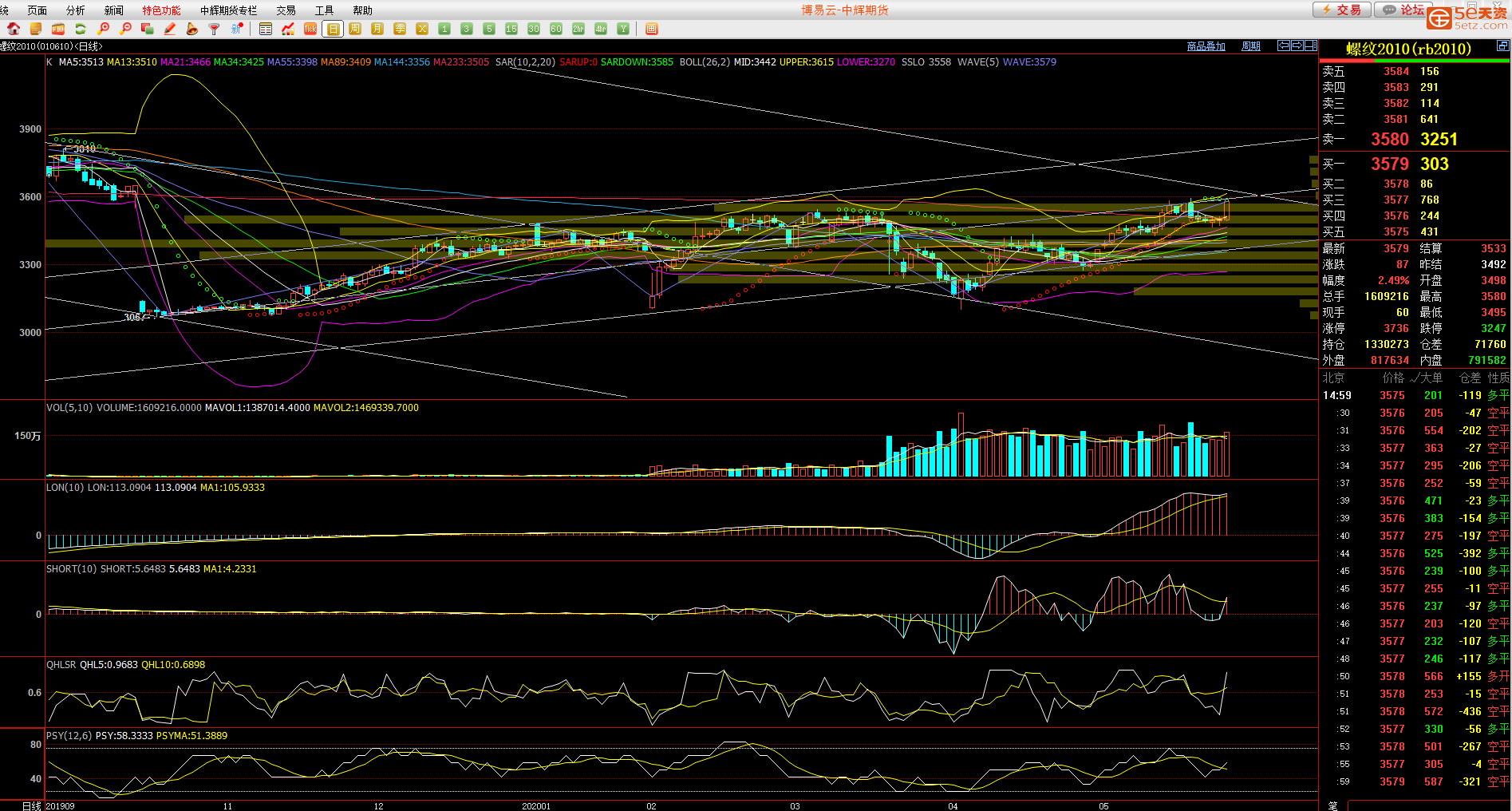This screenshot has width=1512, height=811.
Task: Open the quote list table icon
Action: tap(266, 29)
